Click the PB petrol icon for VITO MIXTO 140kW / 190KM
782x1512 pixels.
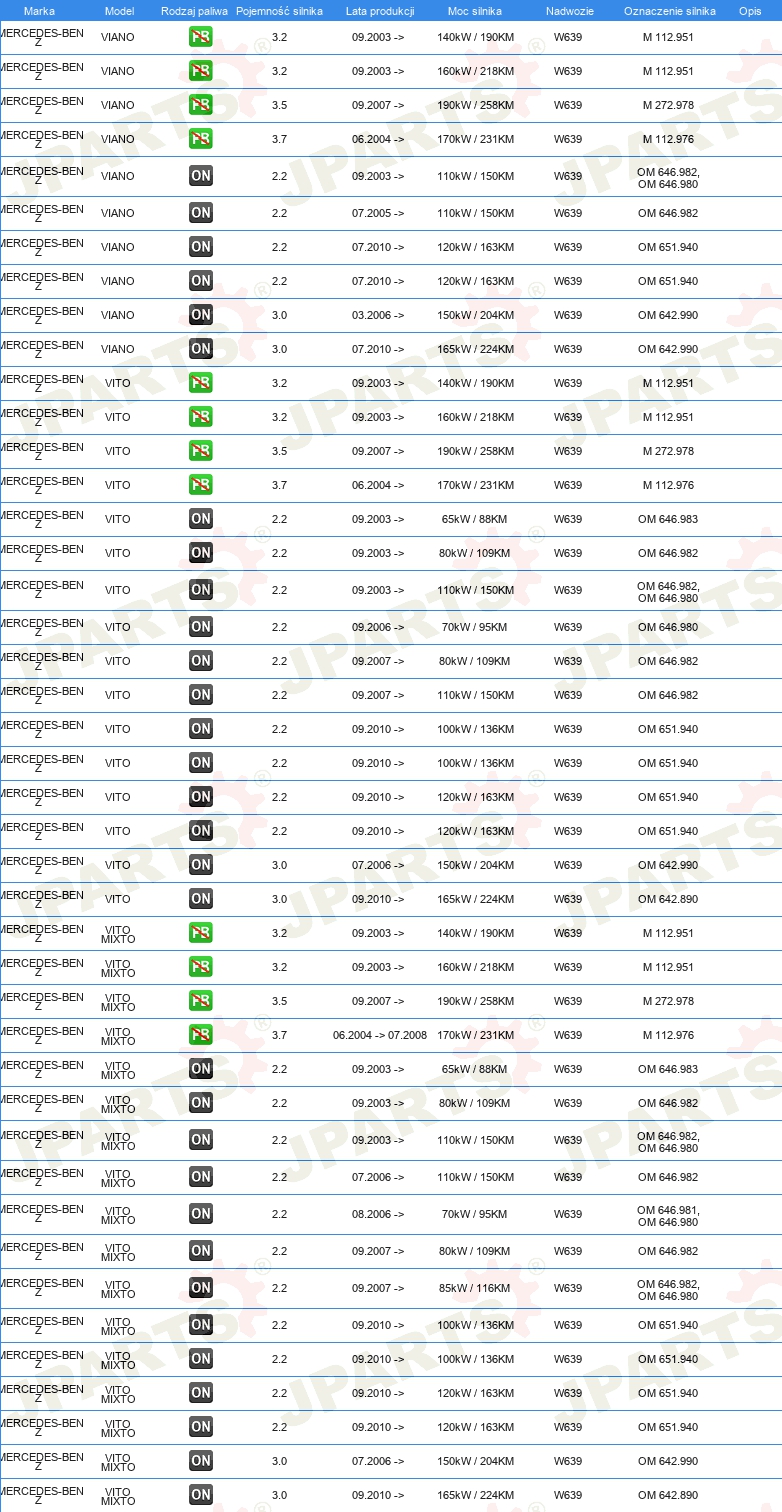[x=201, y=933]
